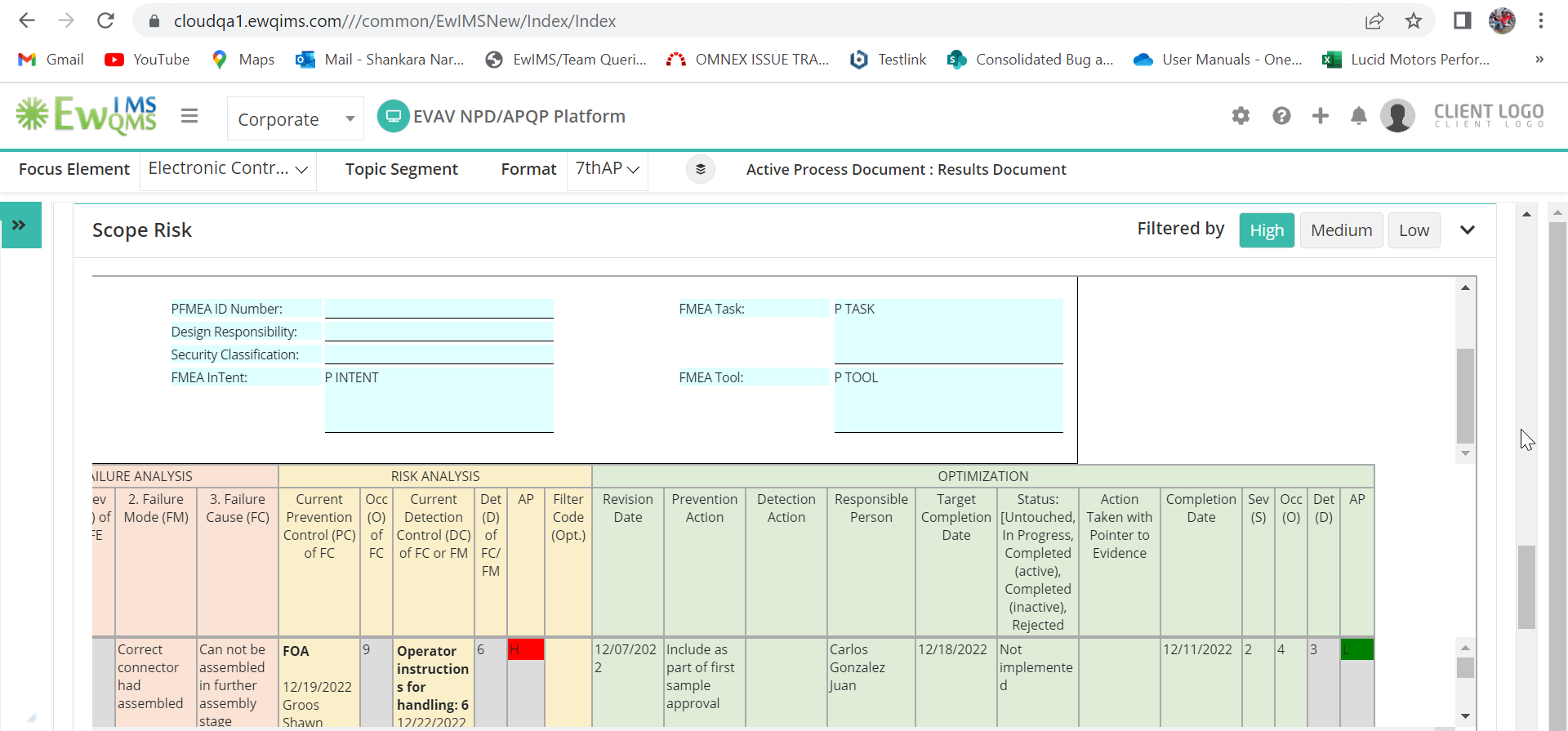
Task: Click the EVAV NPD/APQP Platform monitor icon
Action: 393,116
